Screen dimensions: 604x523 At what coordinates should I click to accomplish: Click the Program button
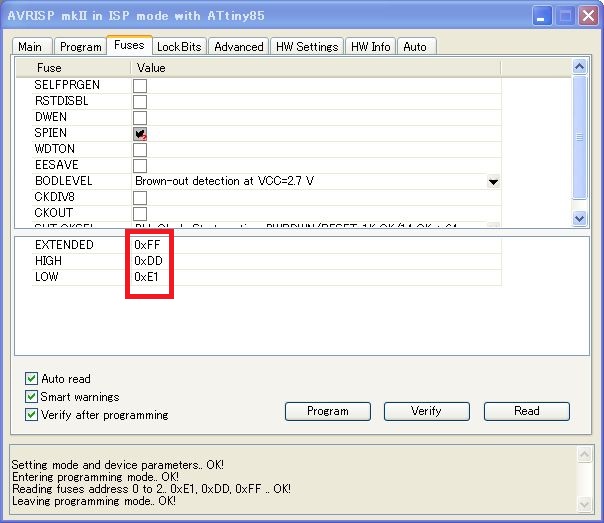pyautogui.click(x=328, y=411)
